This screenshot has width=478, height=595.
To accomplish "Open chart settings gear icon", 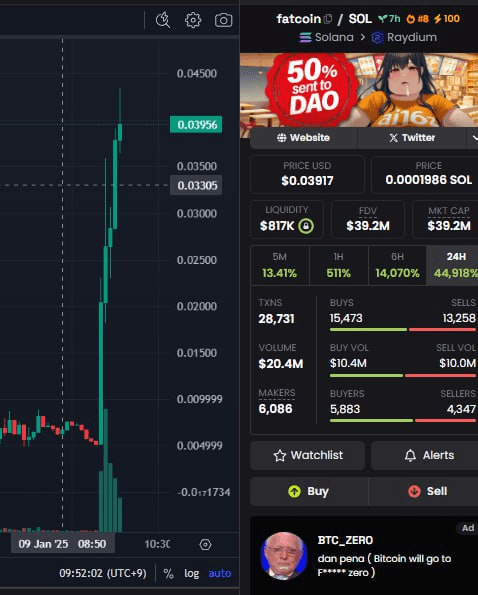I will coord(193,20).
